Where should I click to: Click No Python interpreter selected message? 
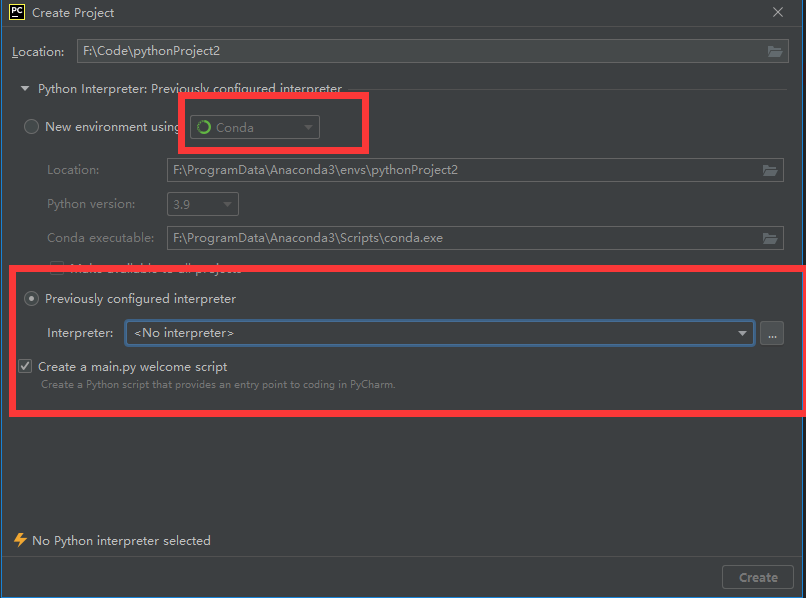(121, 541)
